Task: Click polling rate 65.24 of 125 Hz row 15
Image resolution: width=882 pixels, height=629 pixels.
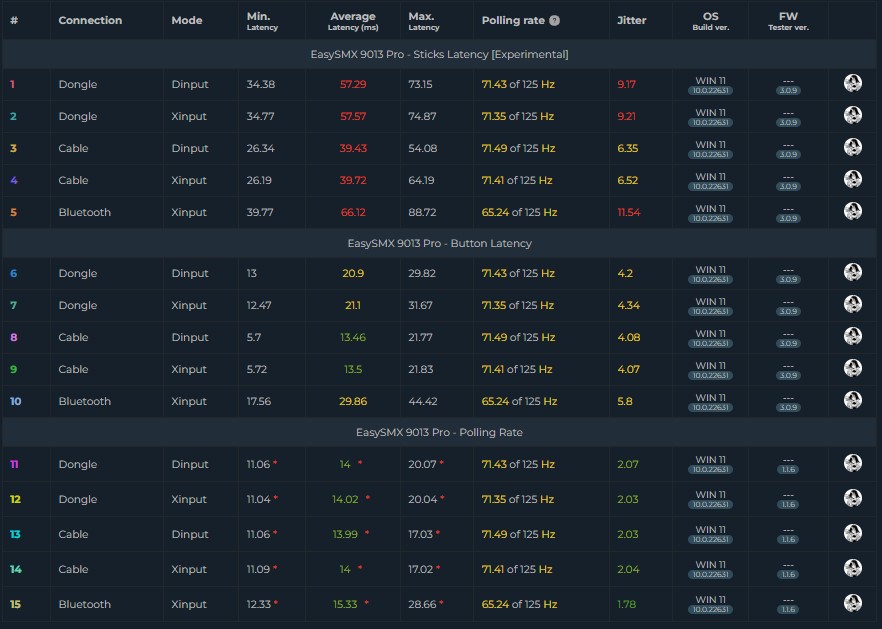Action: tap(519, 604)
